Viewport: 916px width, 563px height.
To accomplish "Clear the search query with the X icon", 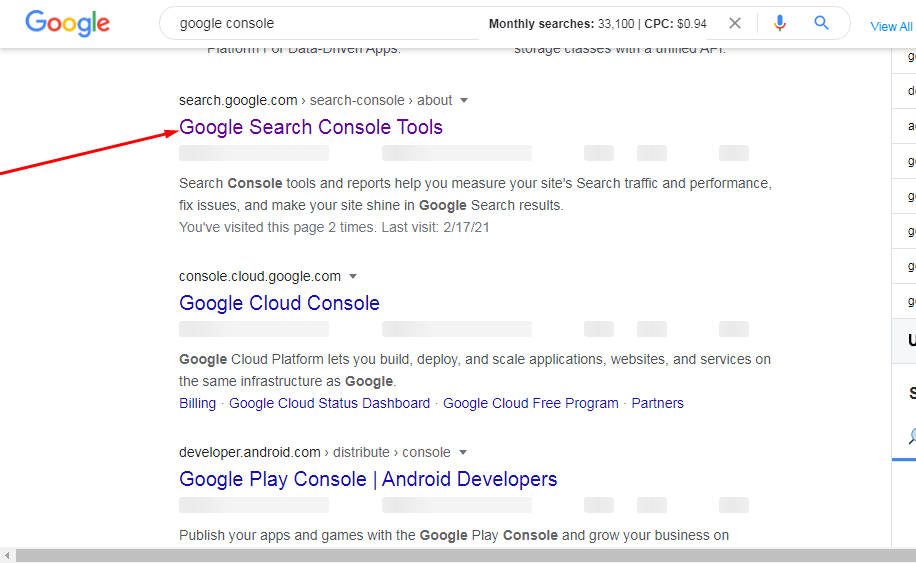I will [x=735, y=23].
